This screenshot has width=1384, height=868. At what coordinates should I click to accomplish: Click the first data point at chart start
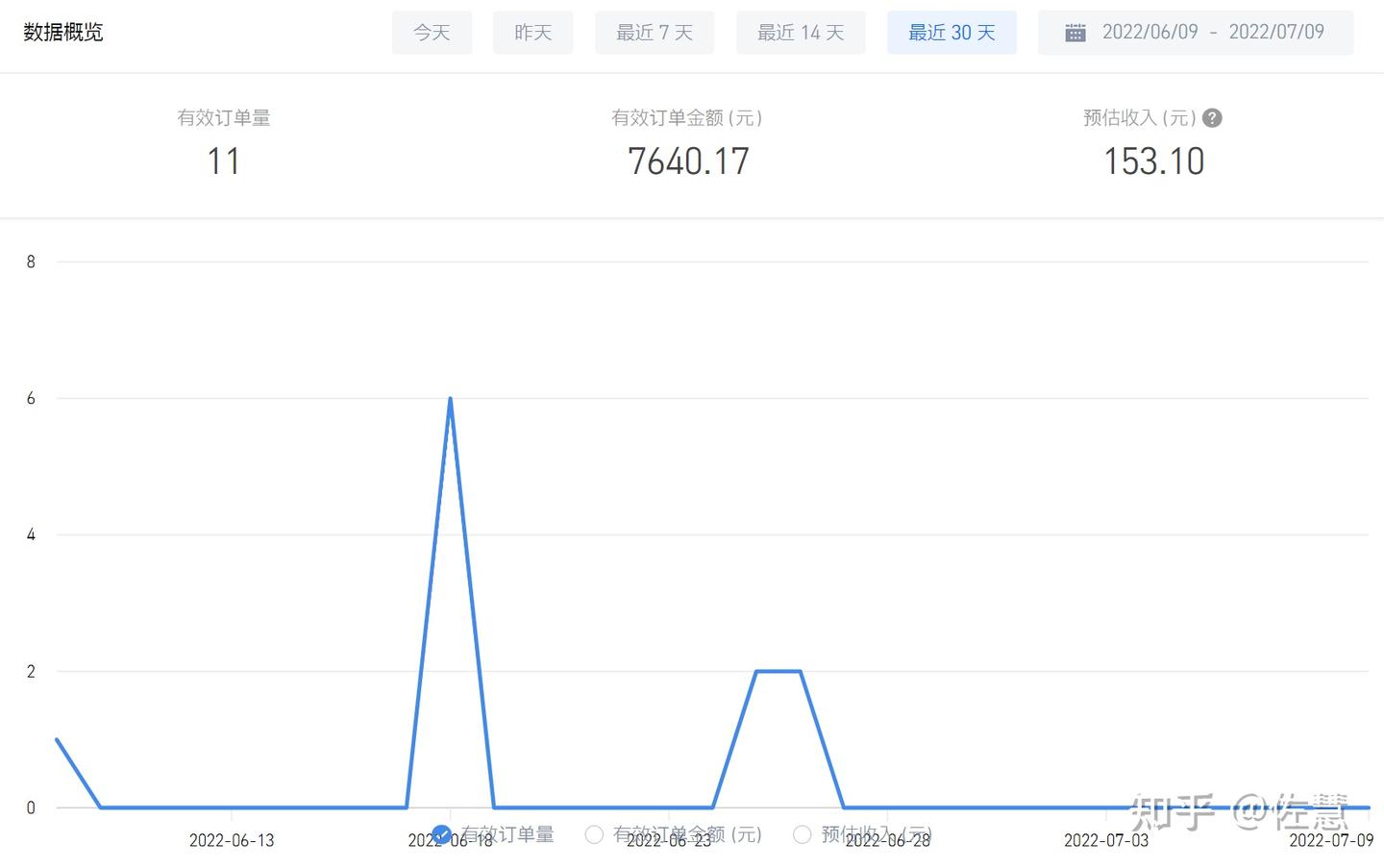57,739
